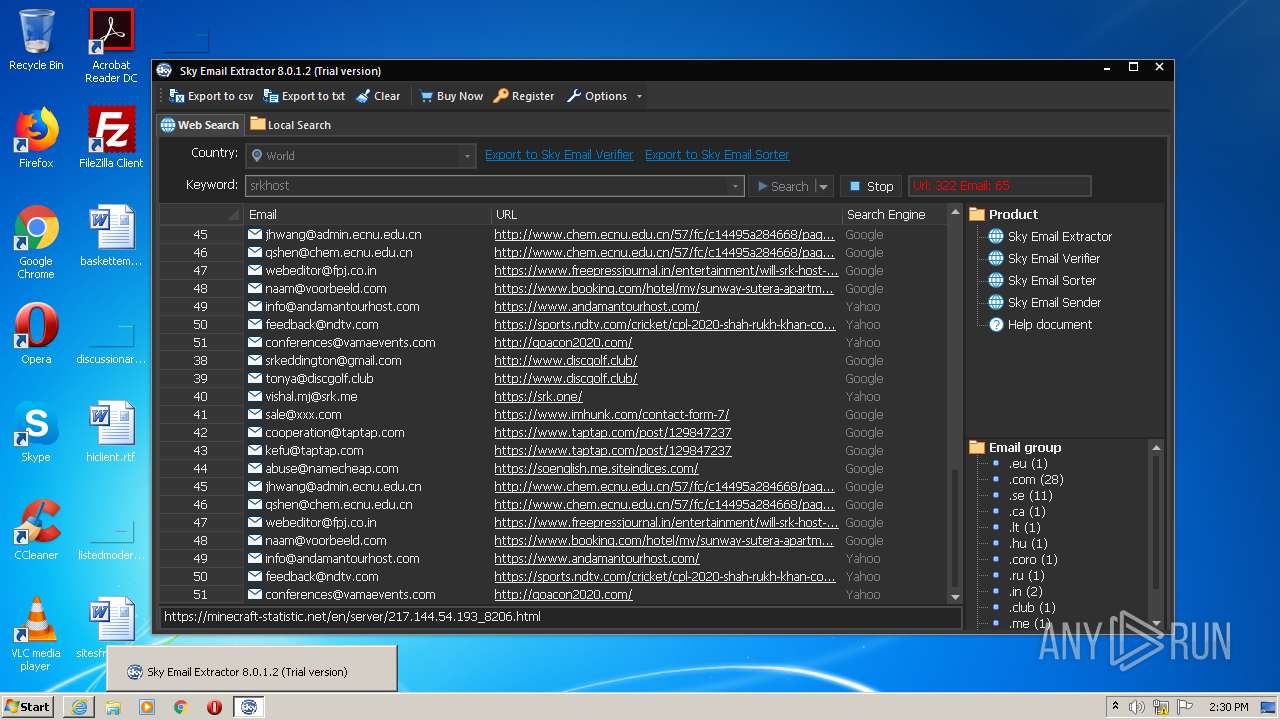Click the results list scroll-up arrow
The height and width of the screenshot is (720, 1280).
955,214
